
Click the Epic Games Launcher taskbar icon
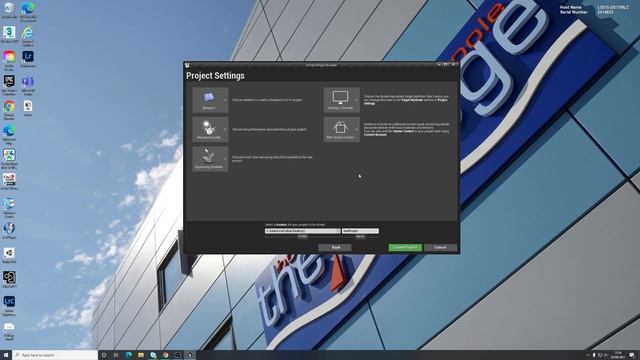coord(178,355)
